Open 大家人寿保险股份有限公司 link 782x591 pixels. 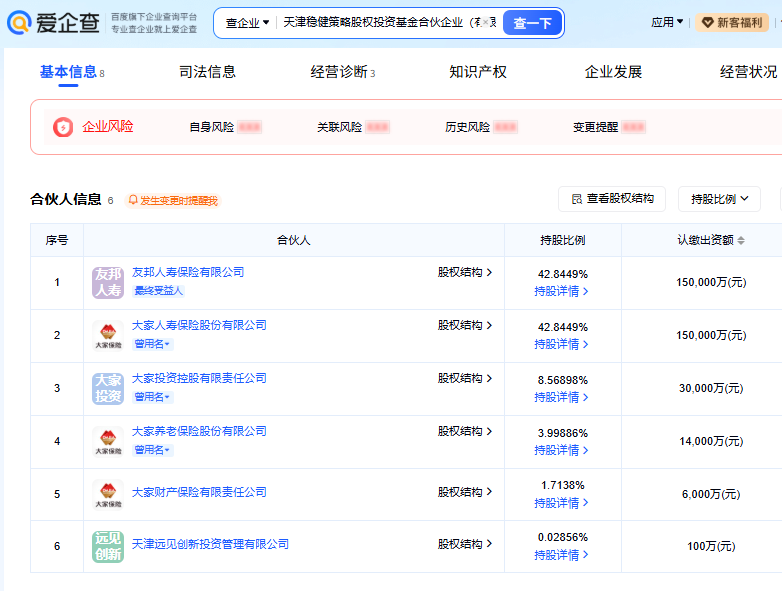199,325
